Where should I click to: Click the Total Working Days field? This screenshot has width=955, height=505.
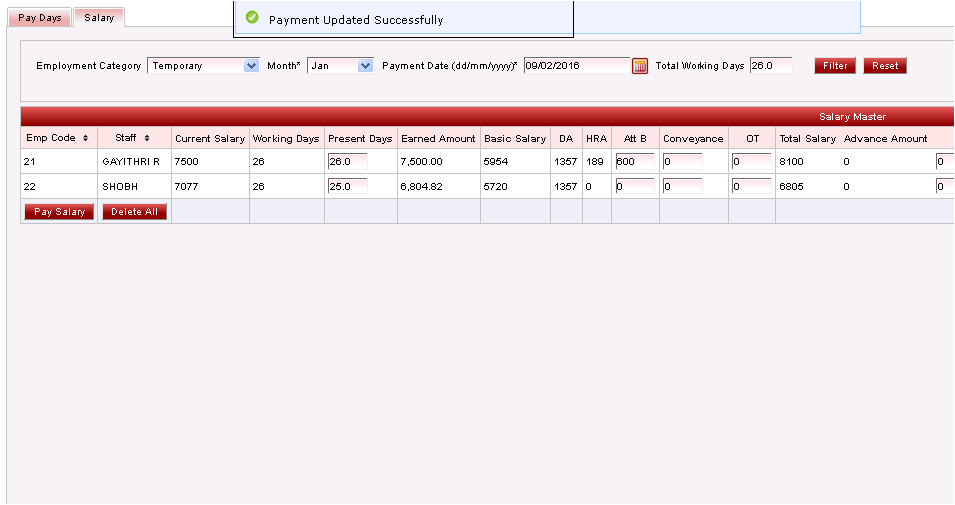770,66
